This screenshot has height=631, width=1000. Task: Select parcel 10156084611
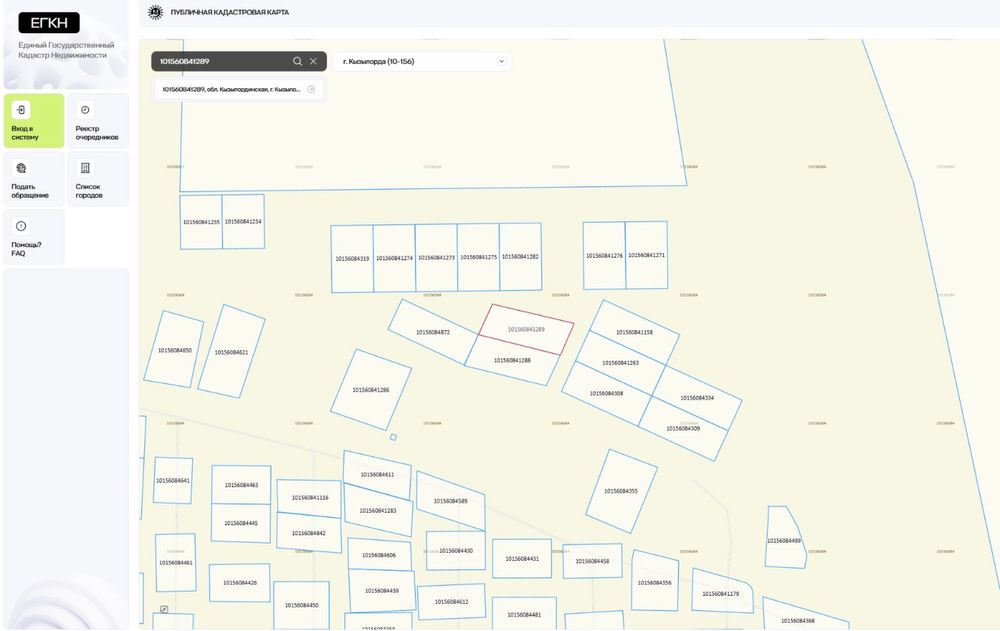tap(377, 475)
